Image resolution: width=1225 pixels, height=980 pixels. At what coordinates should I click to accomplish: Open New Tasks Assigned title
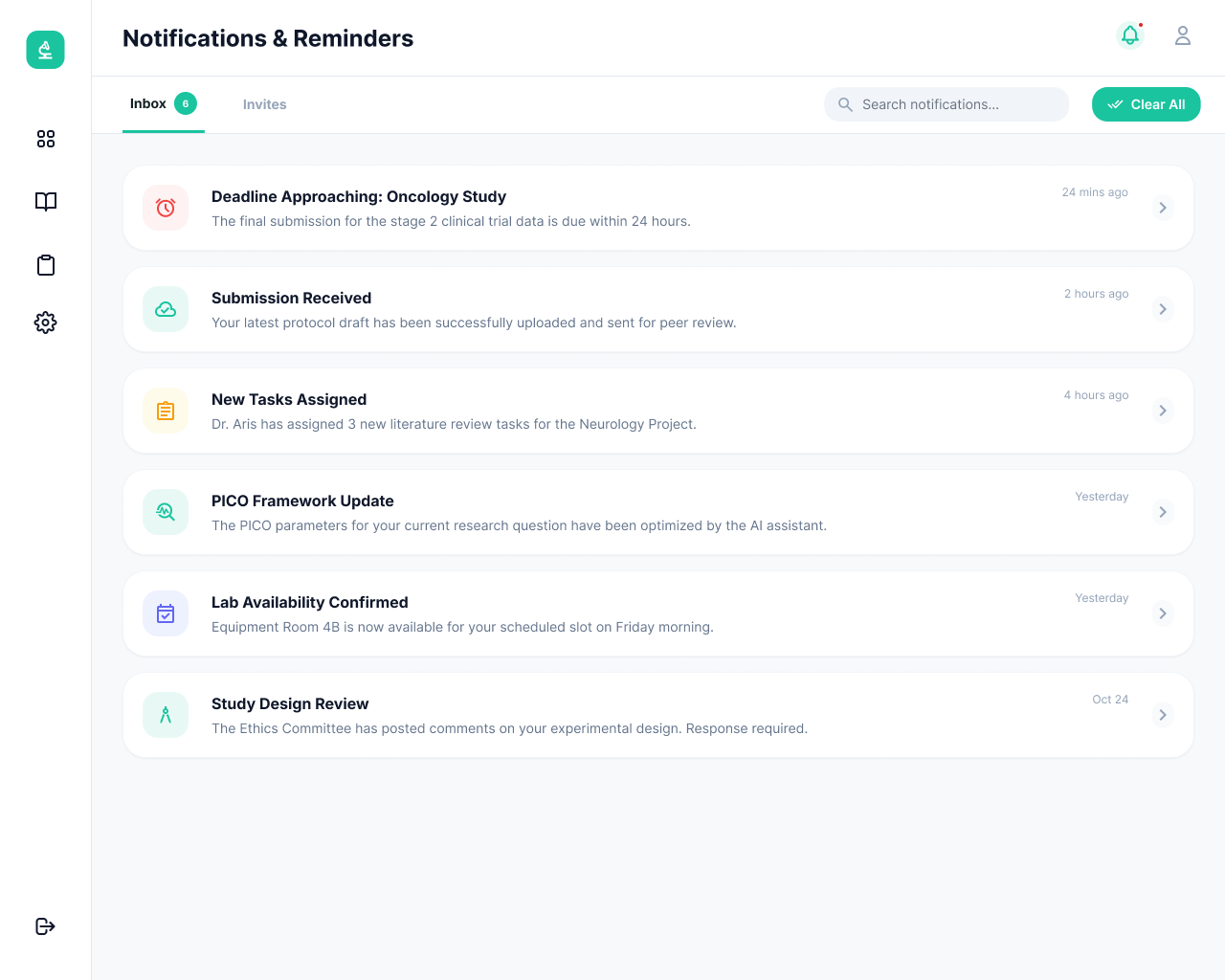(x=289, y=399)
